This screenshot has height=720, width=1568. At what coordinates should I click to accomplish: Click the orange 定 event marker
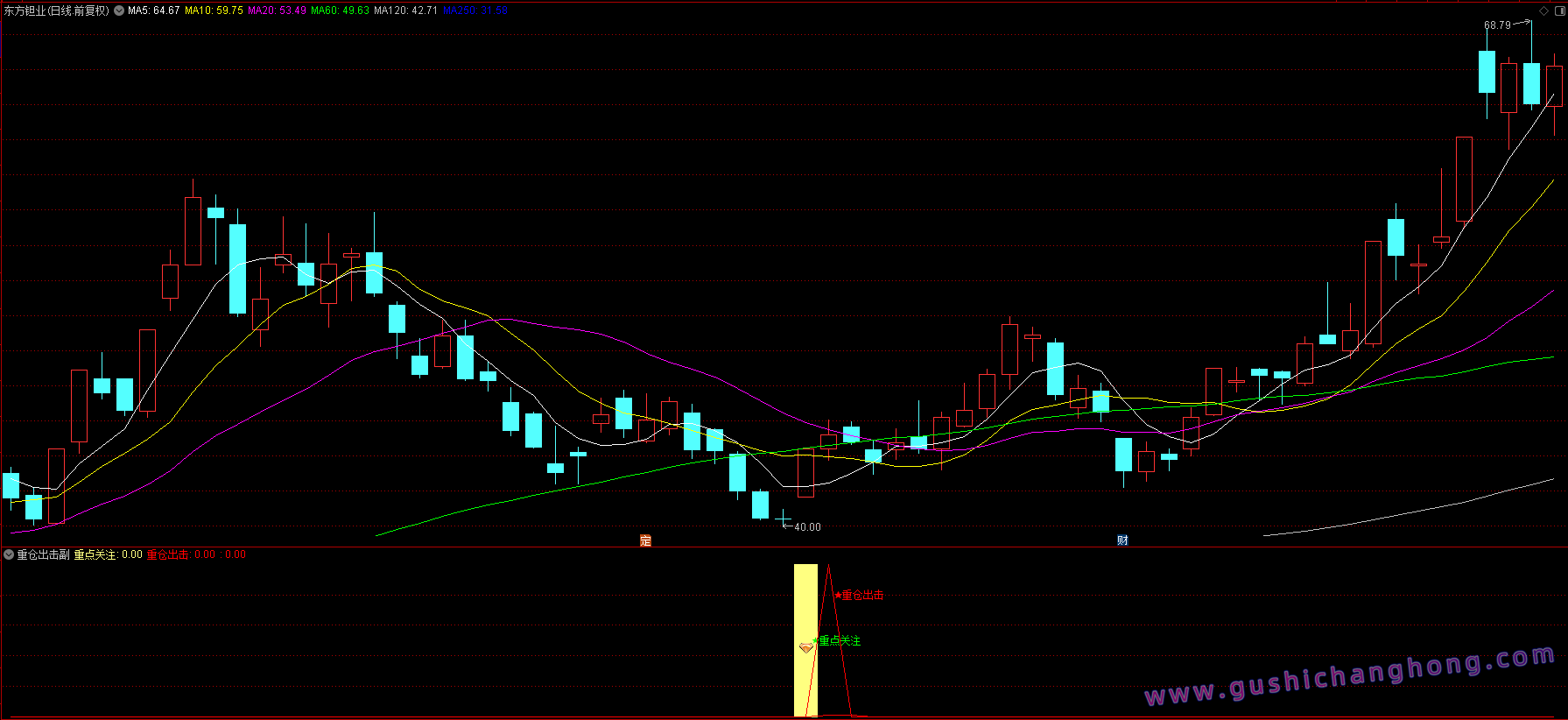coord(646,540)
